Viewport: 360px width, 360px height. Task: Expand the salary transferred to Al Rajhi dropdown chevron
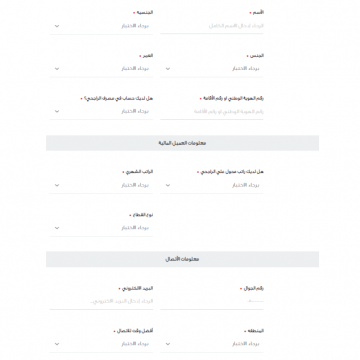pos(168,185)
